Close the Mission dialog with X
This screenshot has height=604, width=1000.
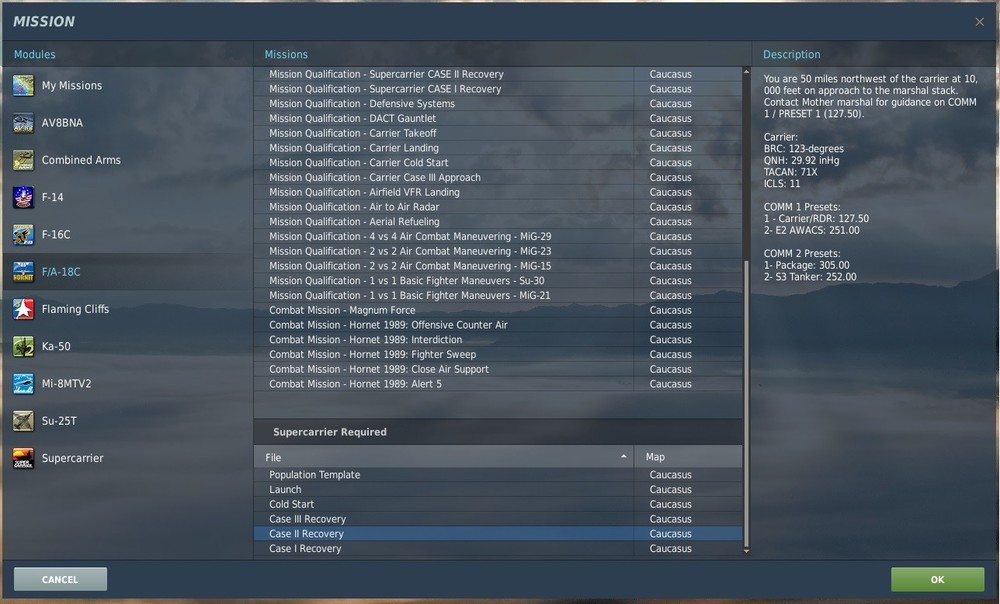[x=980, y=22]
